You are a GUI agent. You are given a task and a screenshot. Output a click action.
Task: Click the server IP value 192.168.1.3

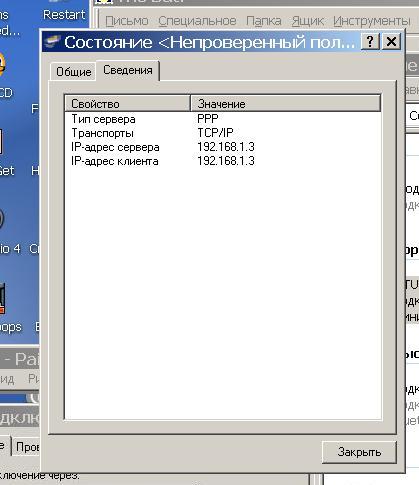226,147
